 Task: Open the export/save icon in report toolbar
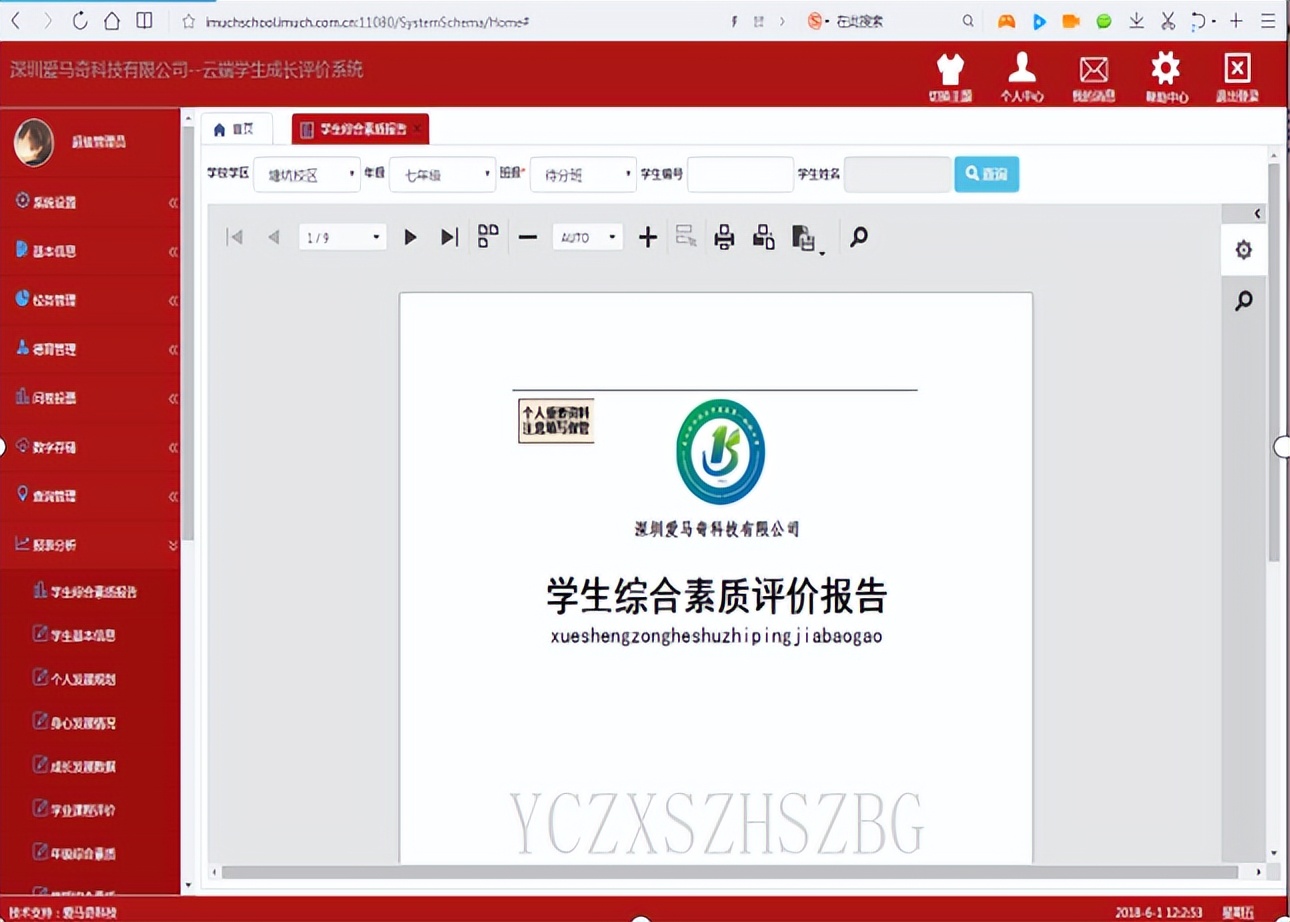pos(806,237)
